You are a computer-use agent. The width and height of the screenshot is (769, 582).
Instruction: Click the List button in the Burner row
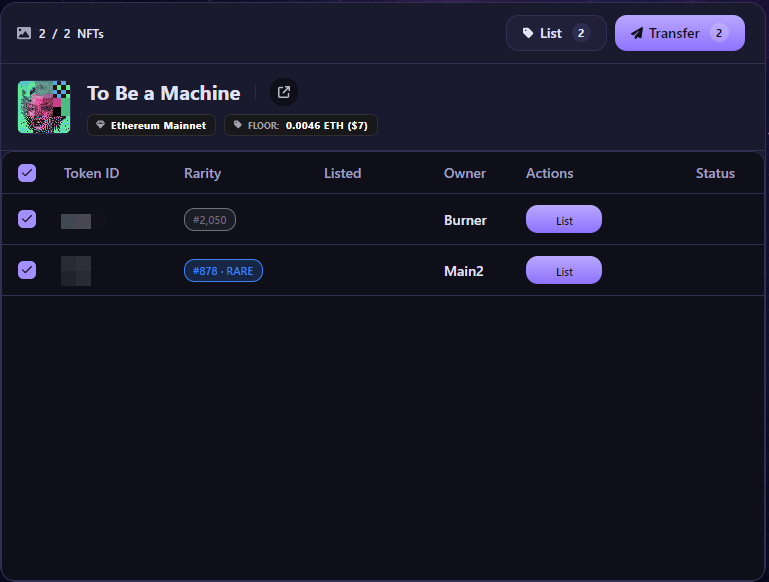coord(564,219)
